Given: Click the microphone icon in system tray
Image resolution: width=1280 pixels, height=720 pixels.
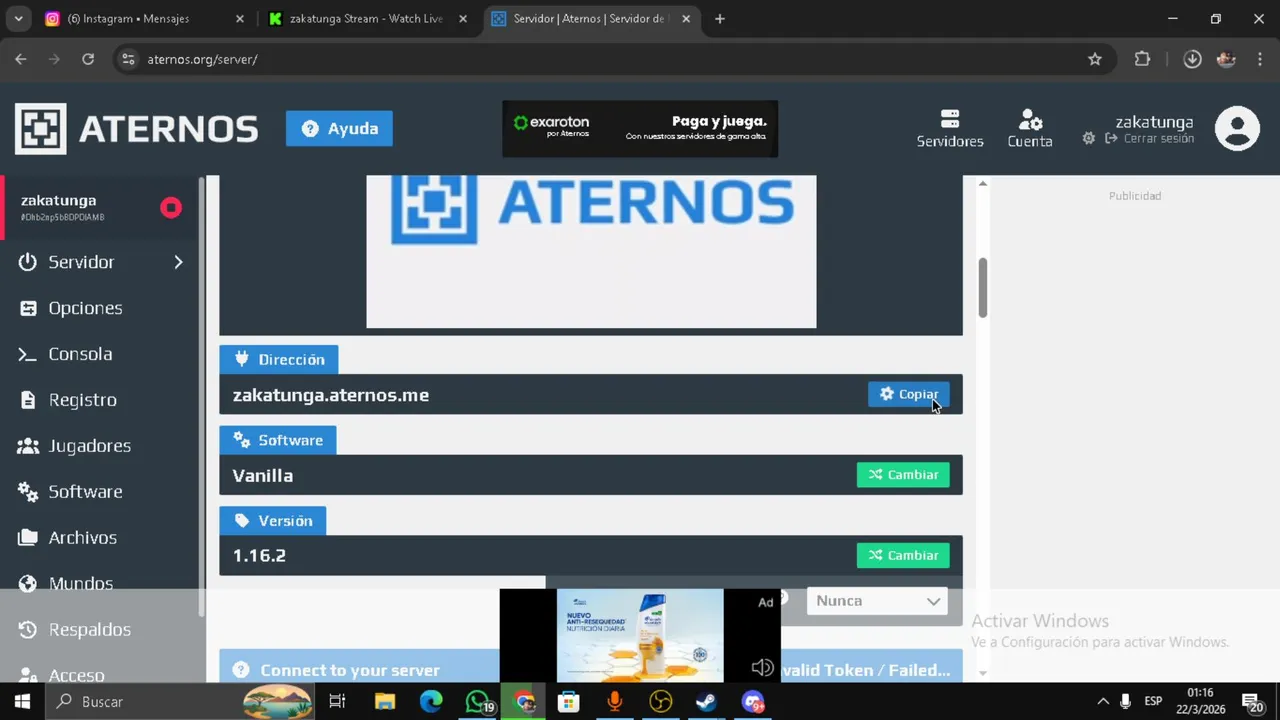Looking at the screenshot, I should pos(1126,702).
